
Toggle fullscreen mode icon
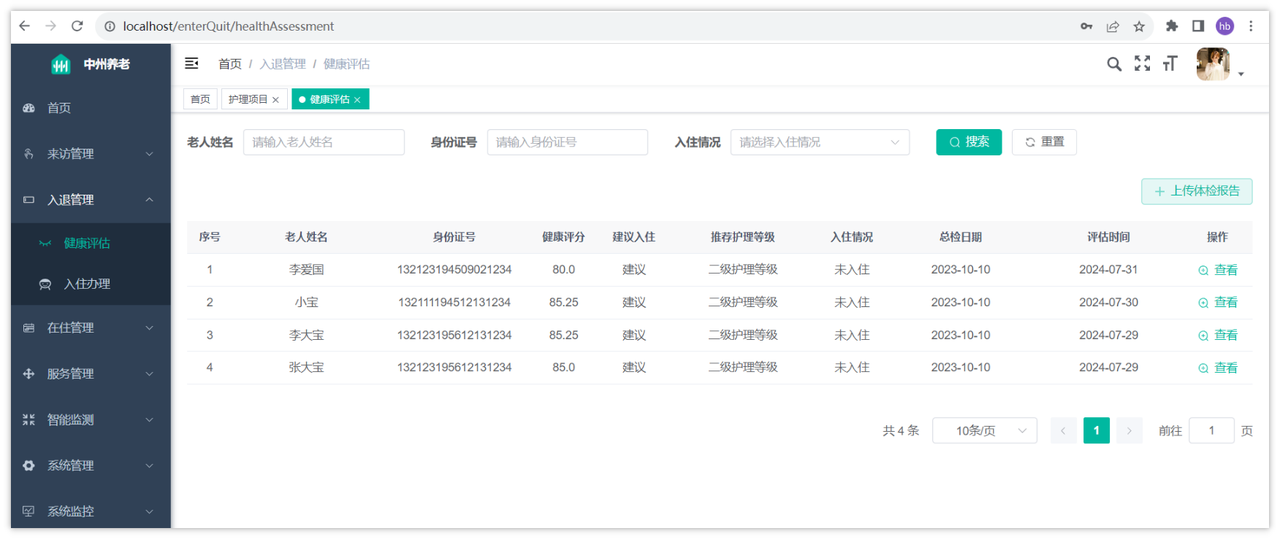[x=1142, y=64]
